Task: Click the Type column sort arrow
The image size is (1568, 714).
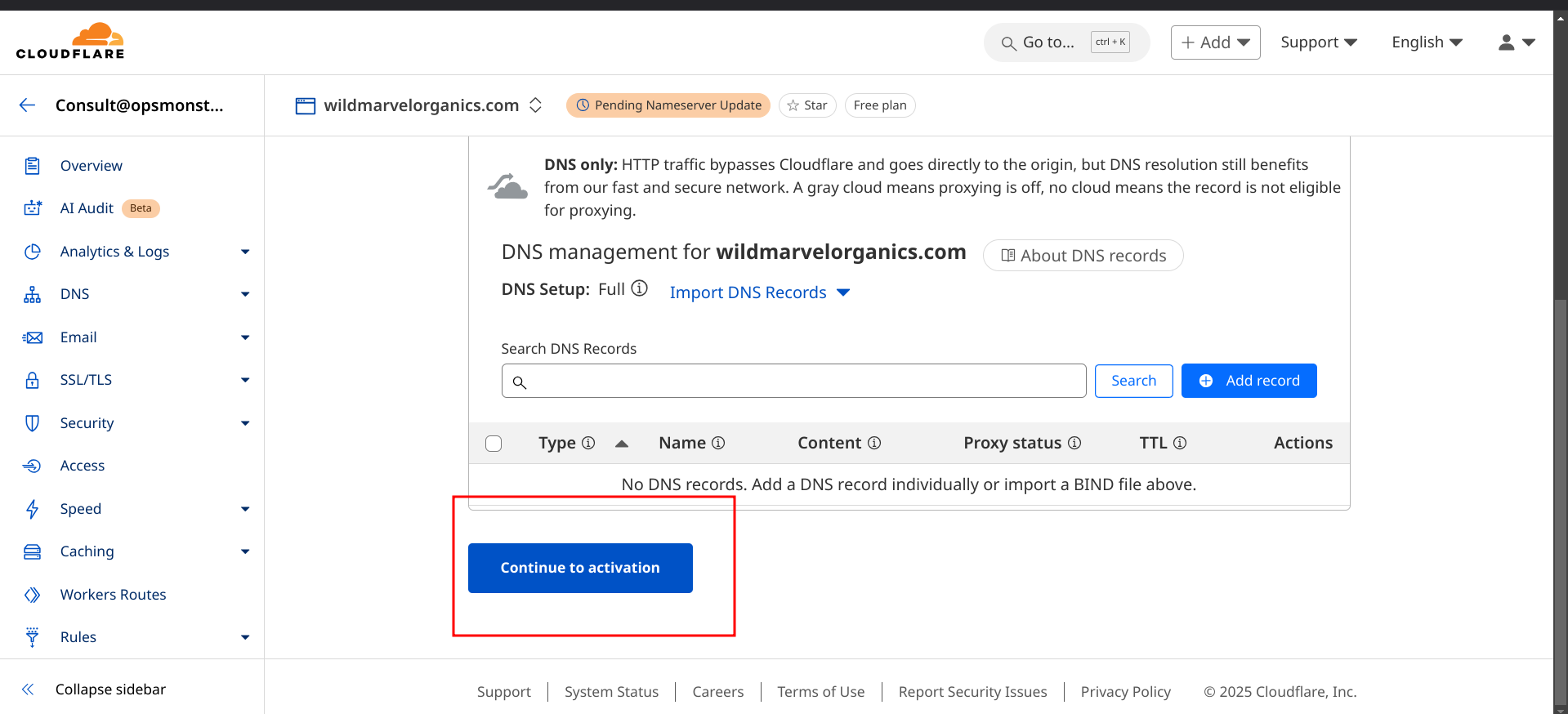Action: click(x=622, y=444)
